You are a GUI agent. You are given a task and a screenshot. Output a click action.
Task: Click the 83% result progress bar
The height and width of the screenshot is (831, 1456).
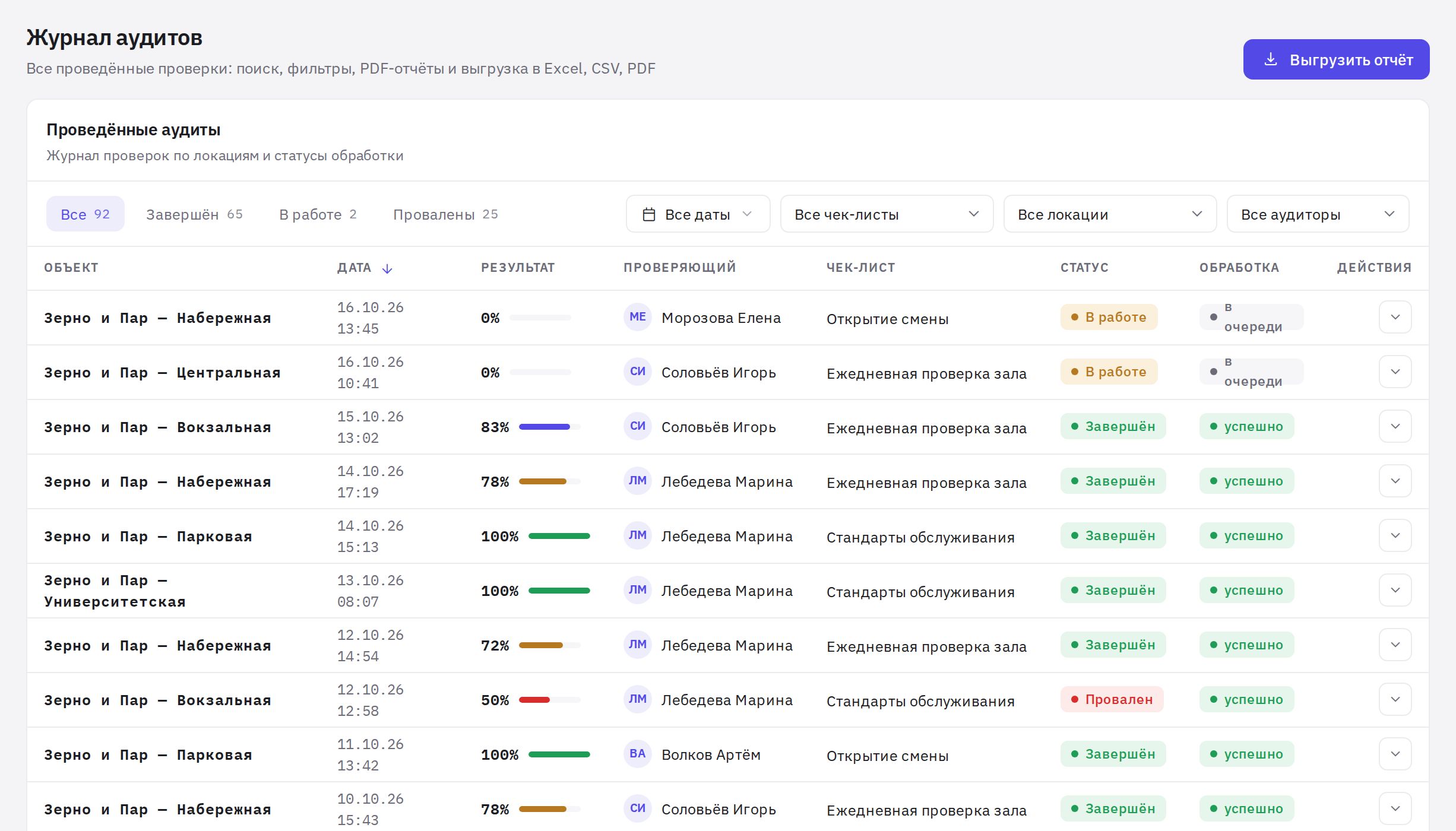[550, 427]
